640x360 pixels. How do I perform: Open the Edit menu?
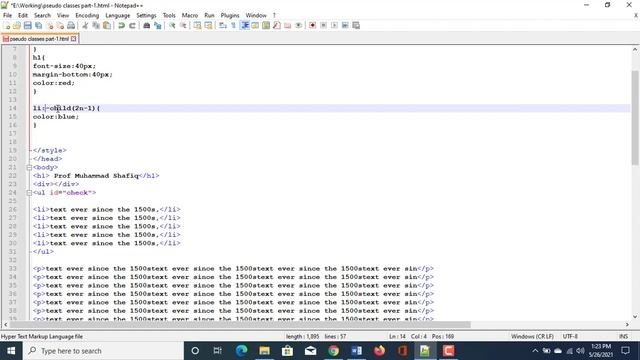click(23, 15)
